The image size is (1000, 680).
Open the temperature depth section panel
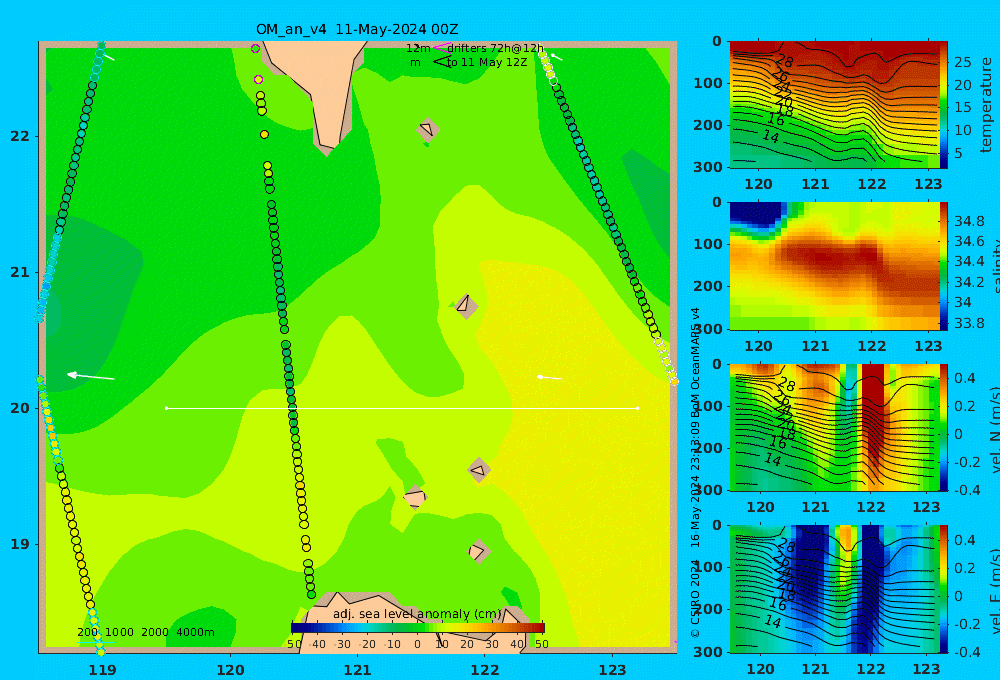pos(834,105)
